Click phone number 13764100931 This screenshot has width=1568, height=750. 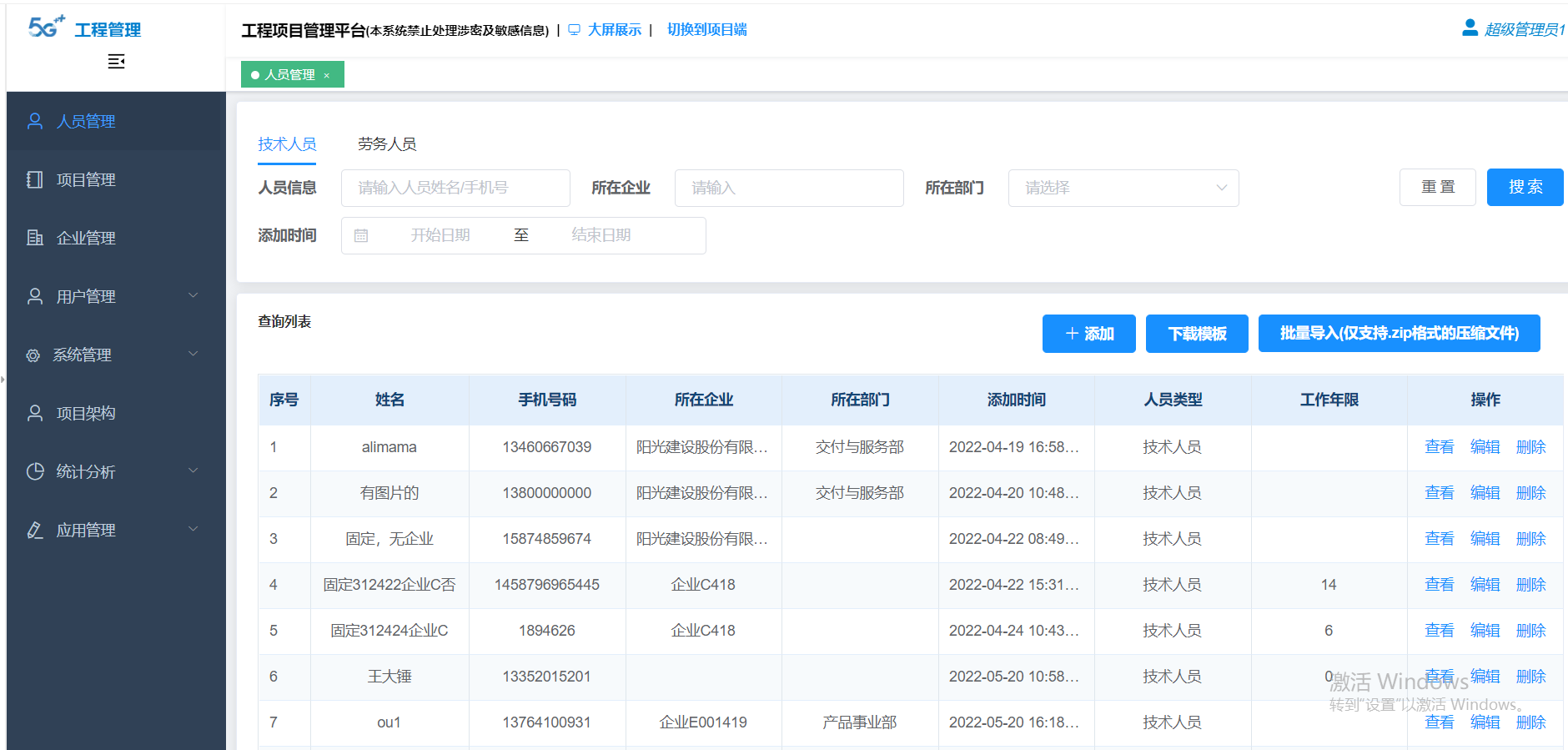[x=547, y=722]
